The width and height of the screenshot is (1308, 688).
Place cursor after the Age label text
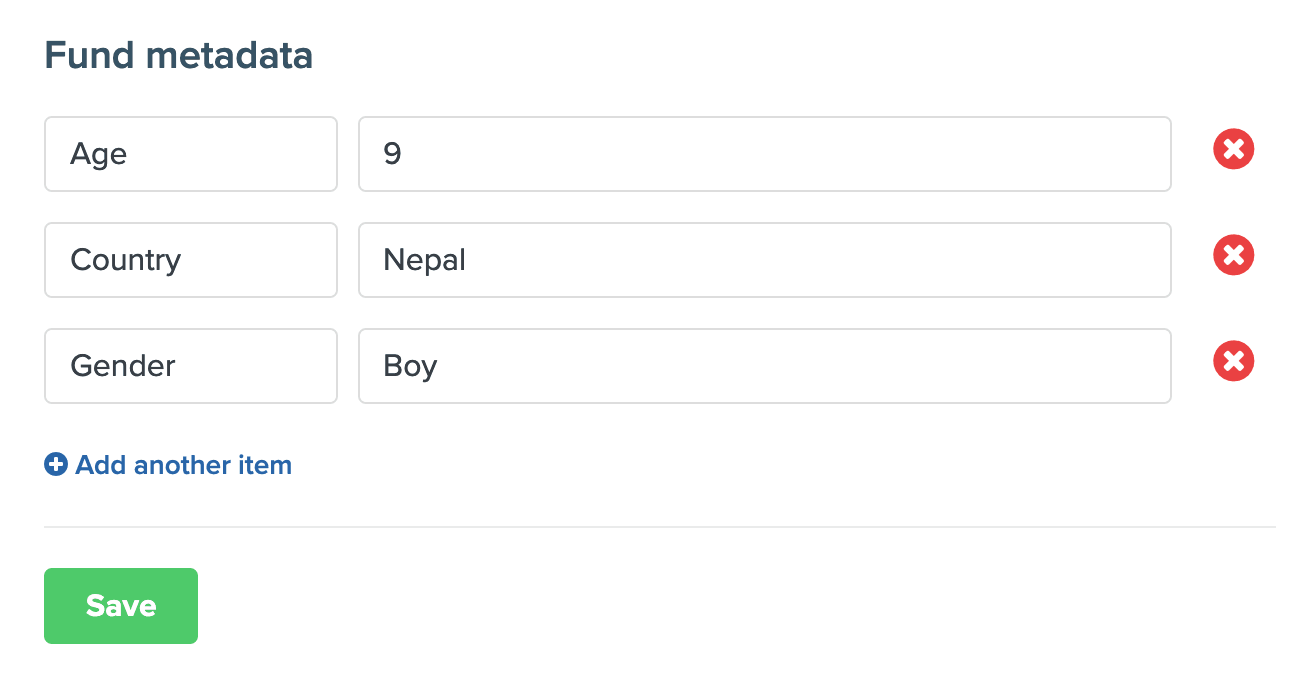[128, 154]
